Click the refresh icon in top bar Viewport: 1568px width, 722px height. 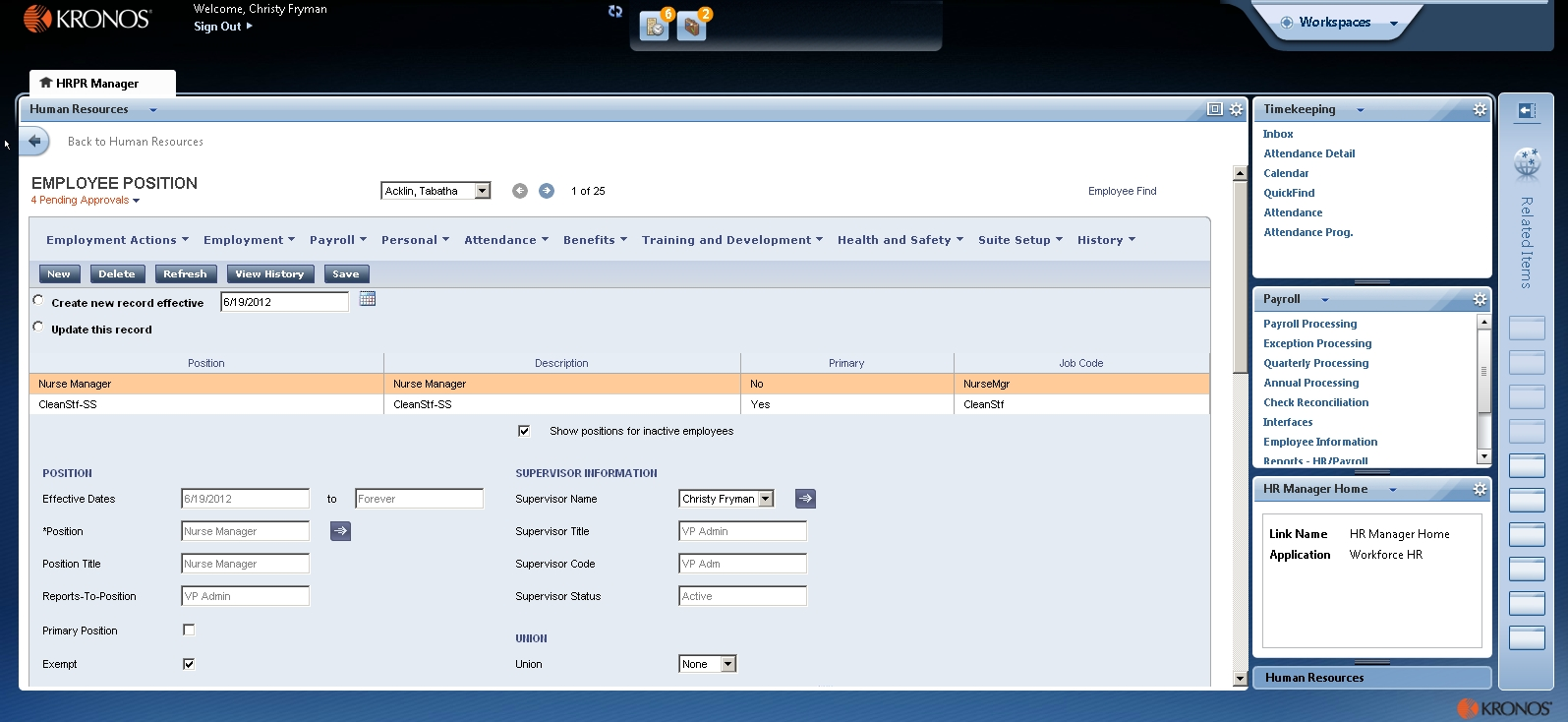point(615,12)
